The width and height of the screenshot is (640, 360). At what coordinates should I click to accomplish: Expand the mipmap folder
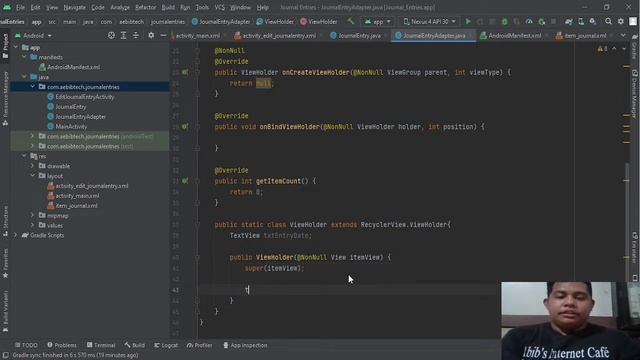[x=33, y=215]
